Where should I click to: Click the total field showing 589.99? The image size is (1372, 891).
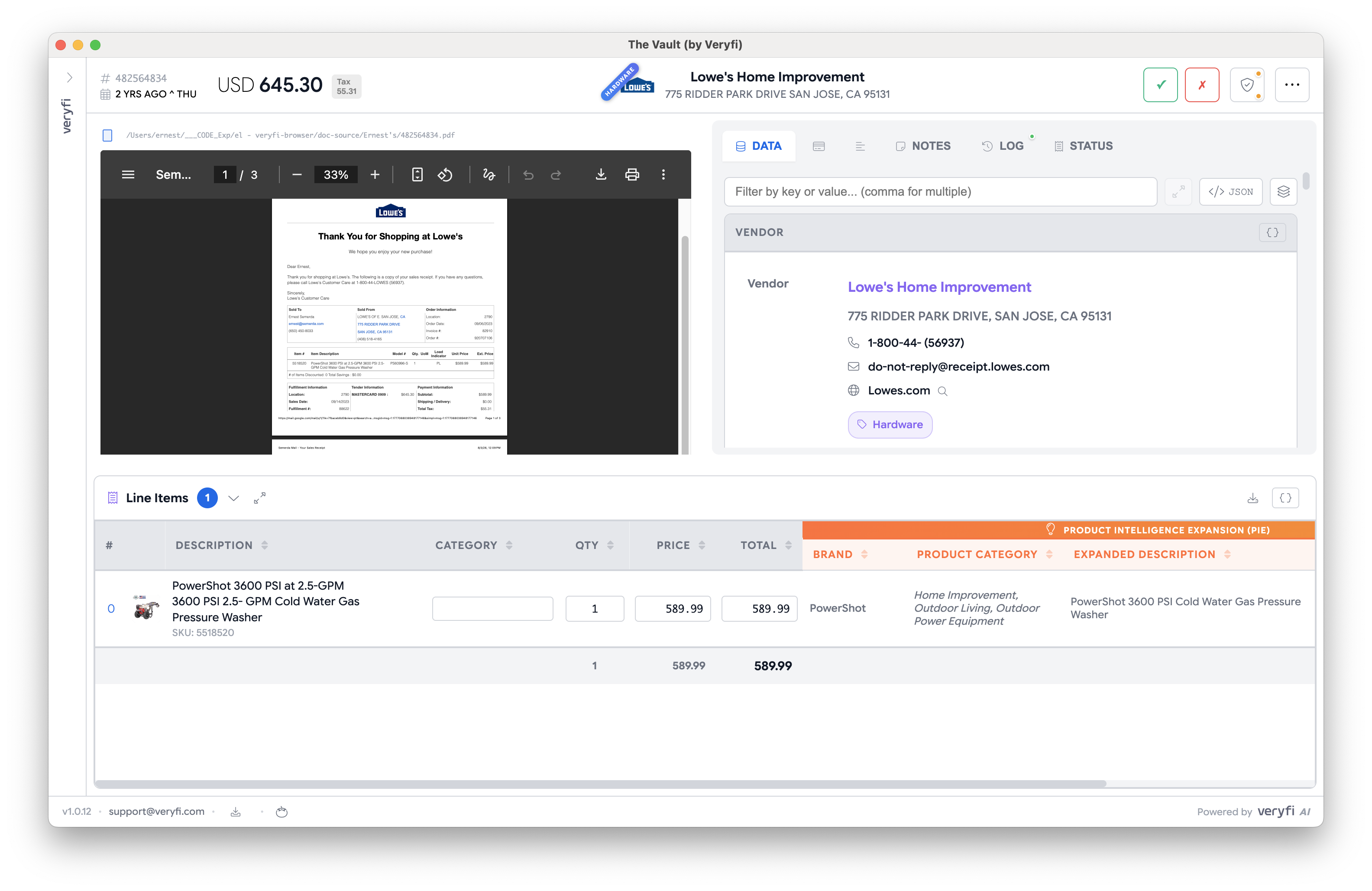(x=759, y=609)
